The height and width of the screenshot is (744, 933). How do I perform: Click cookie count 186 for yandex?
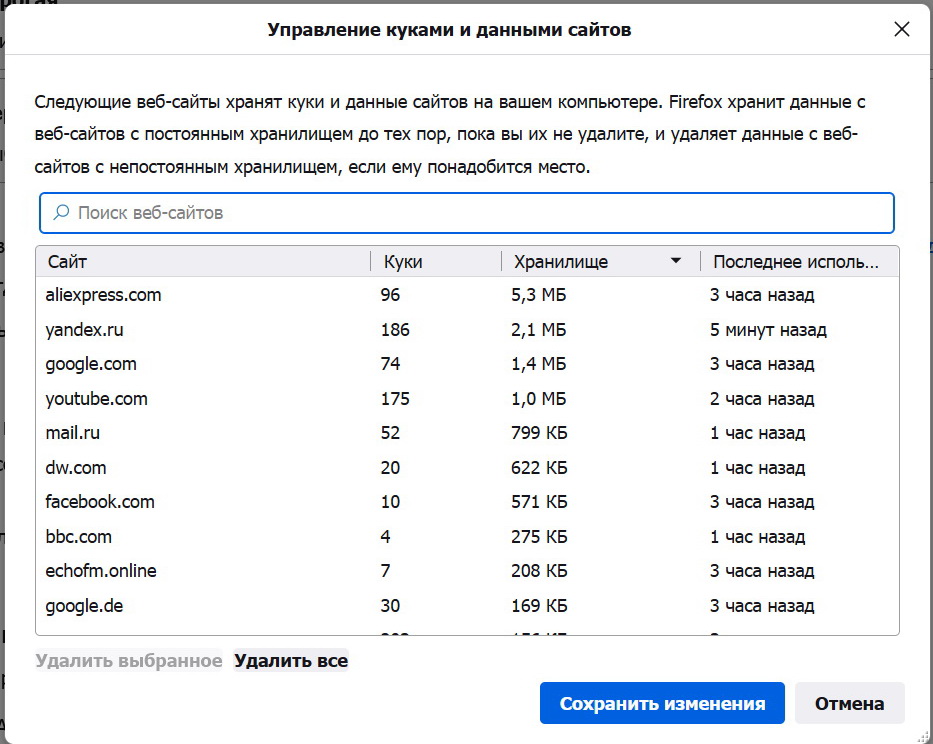395,329
